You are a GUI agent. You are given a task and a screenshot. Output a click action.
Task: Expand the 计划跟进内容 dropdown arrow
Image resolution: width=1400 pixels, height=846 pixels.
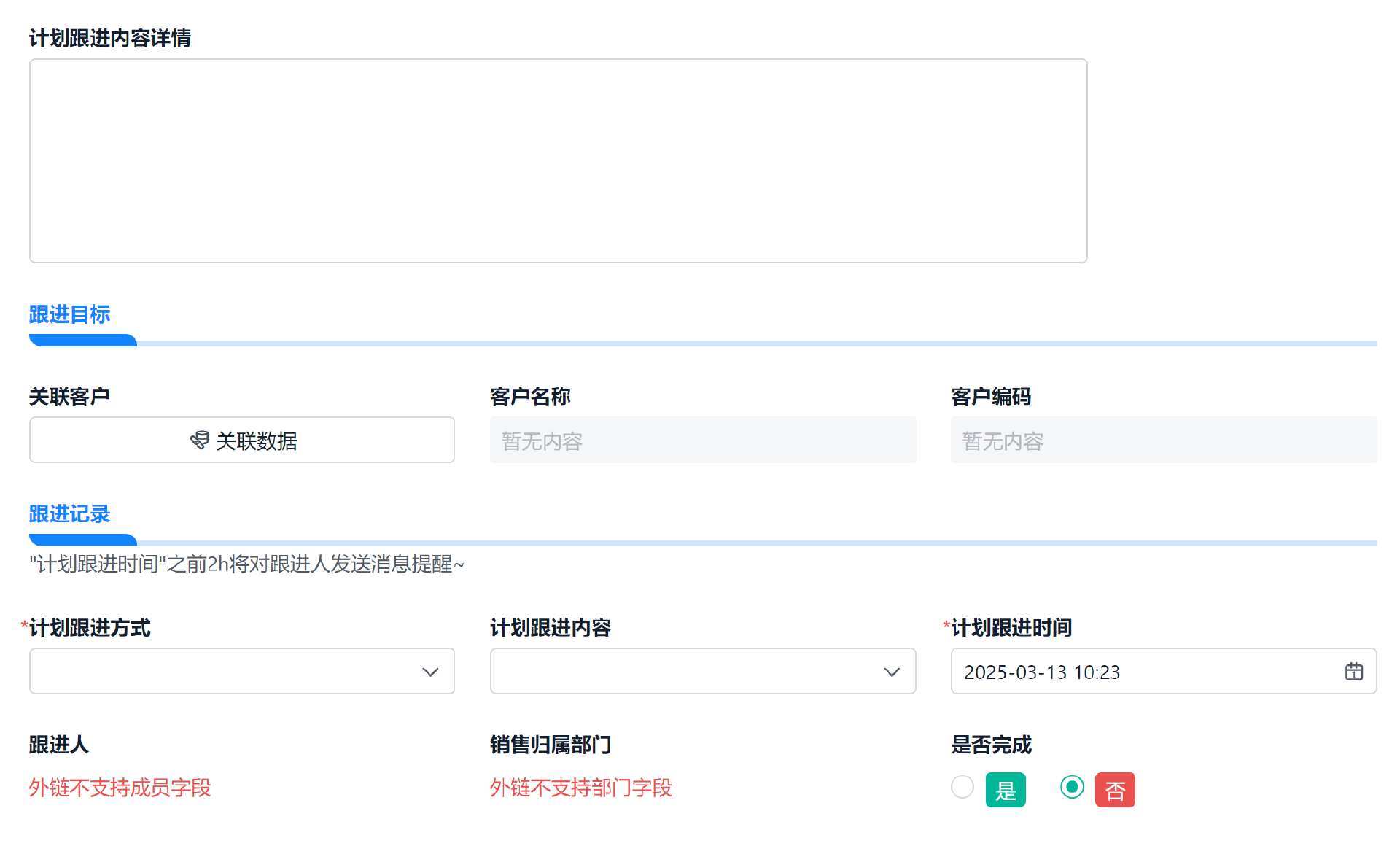click(x=891, y=672)
